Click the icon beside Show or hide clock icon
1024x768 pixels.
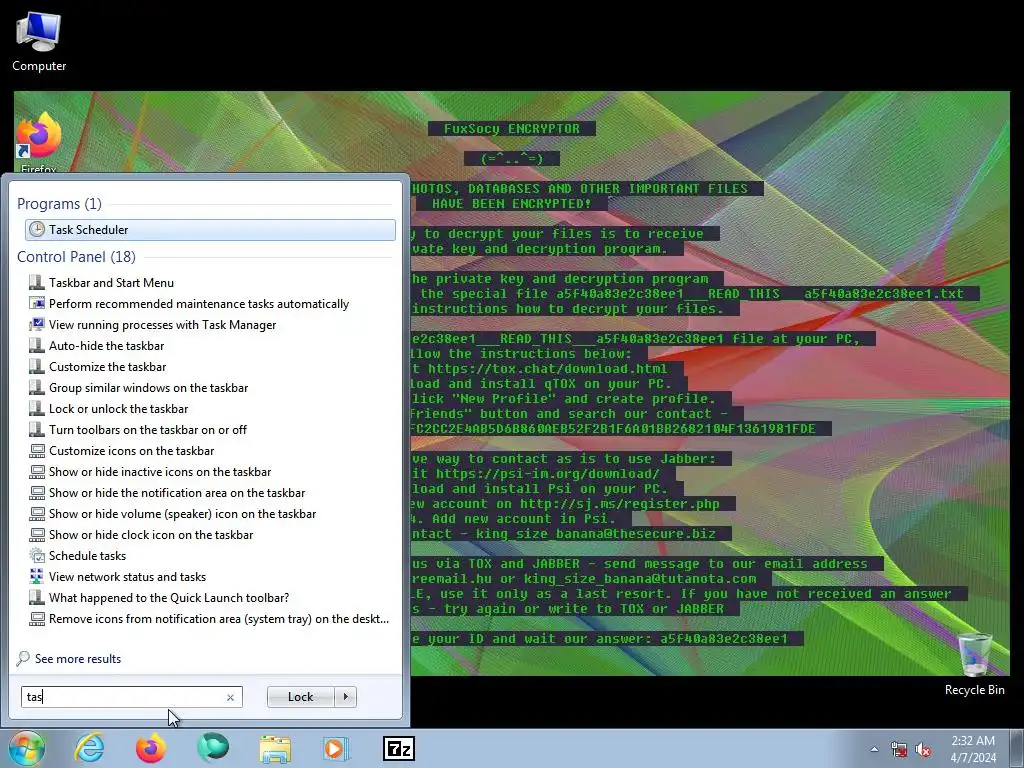point(37,534)
